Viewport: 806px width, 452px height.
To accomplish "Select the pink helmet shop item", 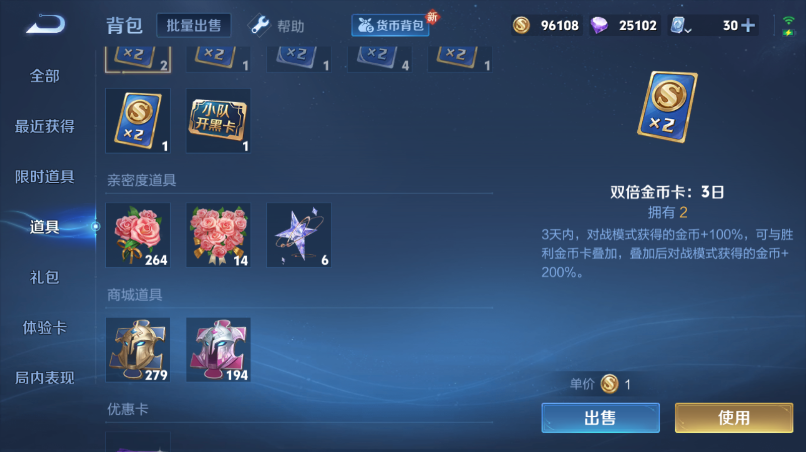I will coord(218,350).
